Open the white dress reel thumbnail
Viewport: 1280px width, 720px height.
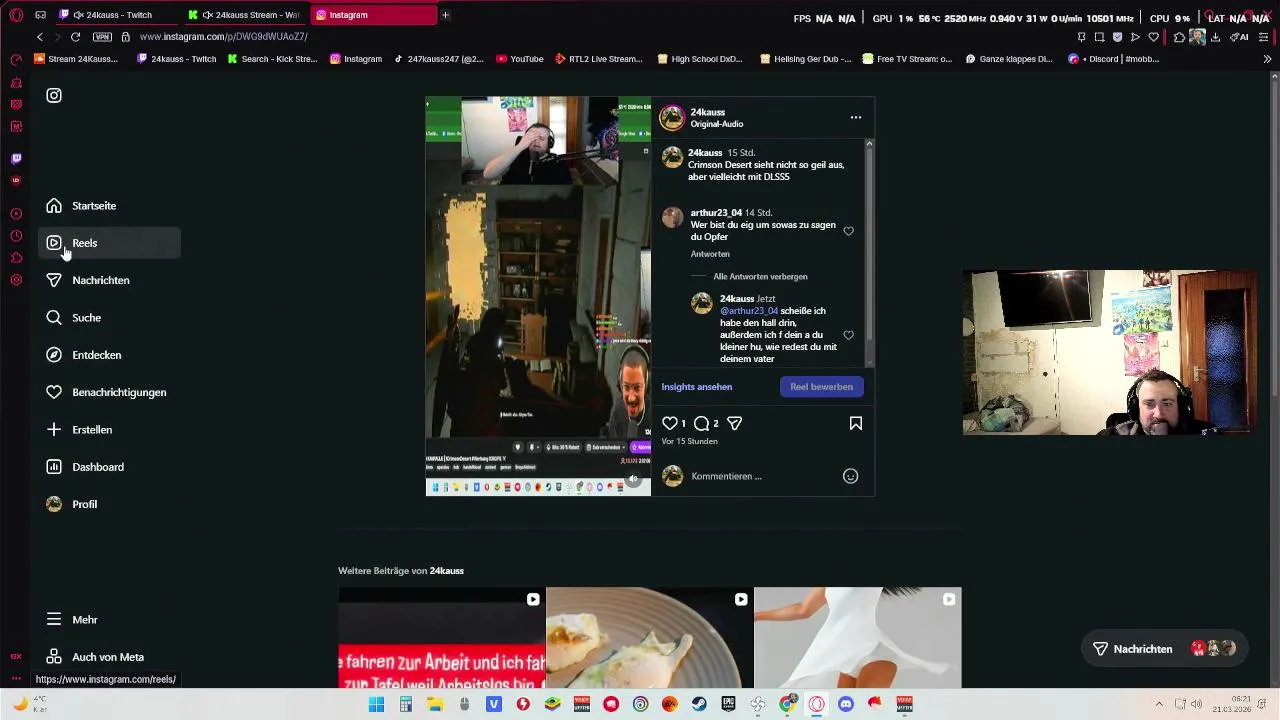858,638
